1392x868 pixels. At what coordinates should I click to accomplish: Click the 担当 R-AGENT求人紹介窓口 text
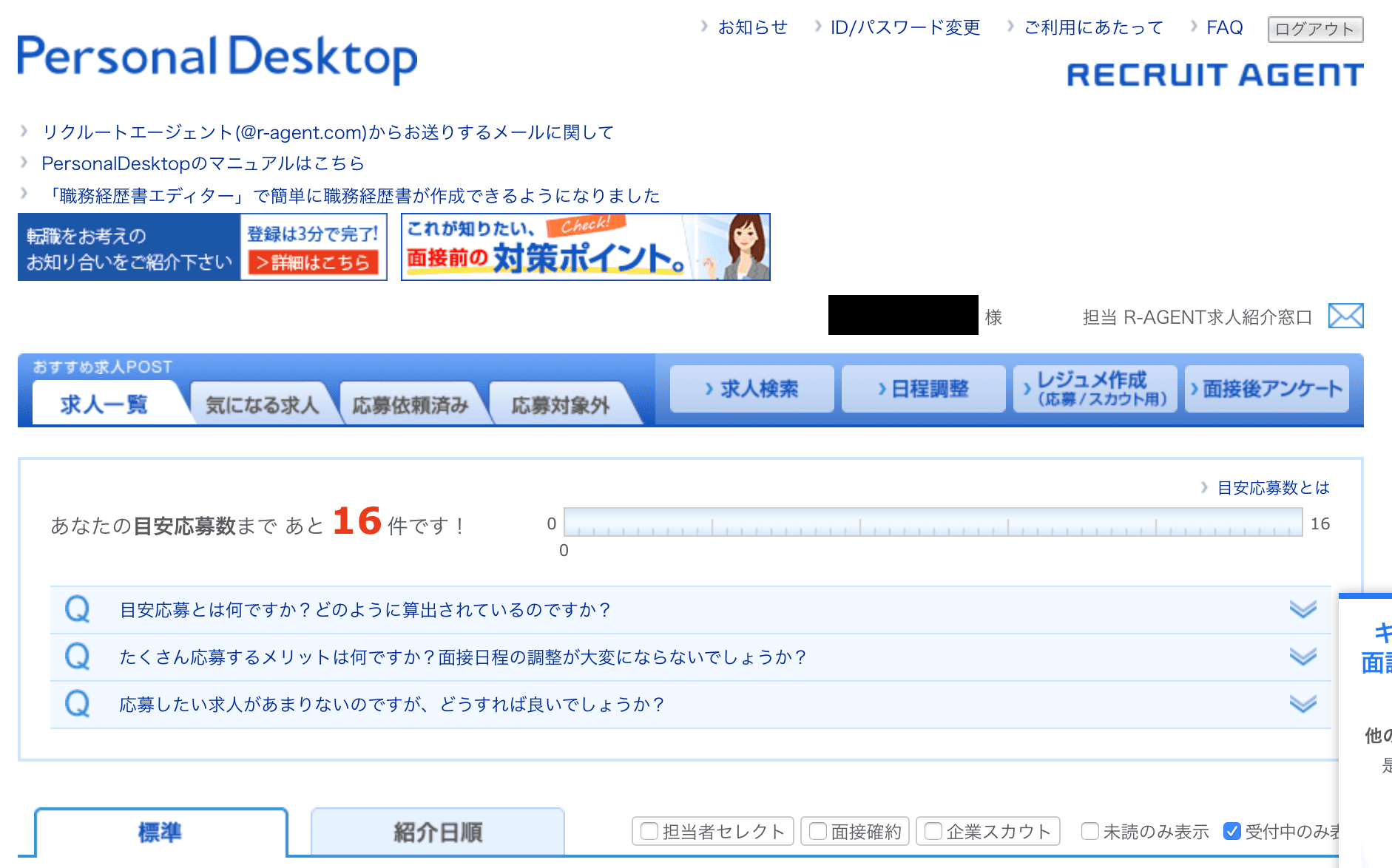pyautogui.click(x=1197, y=317)
